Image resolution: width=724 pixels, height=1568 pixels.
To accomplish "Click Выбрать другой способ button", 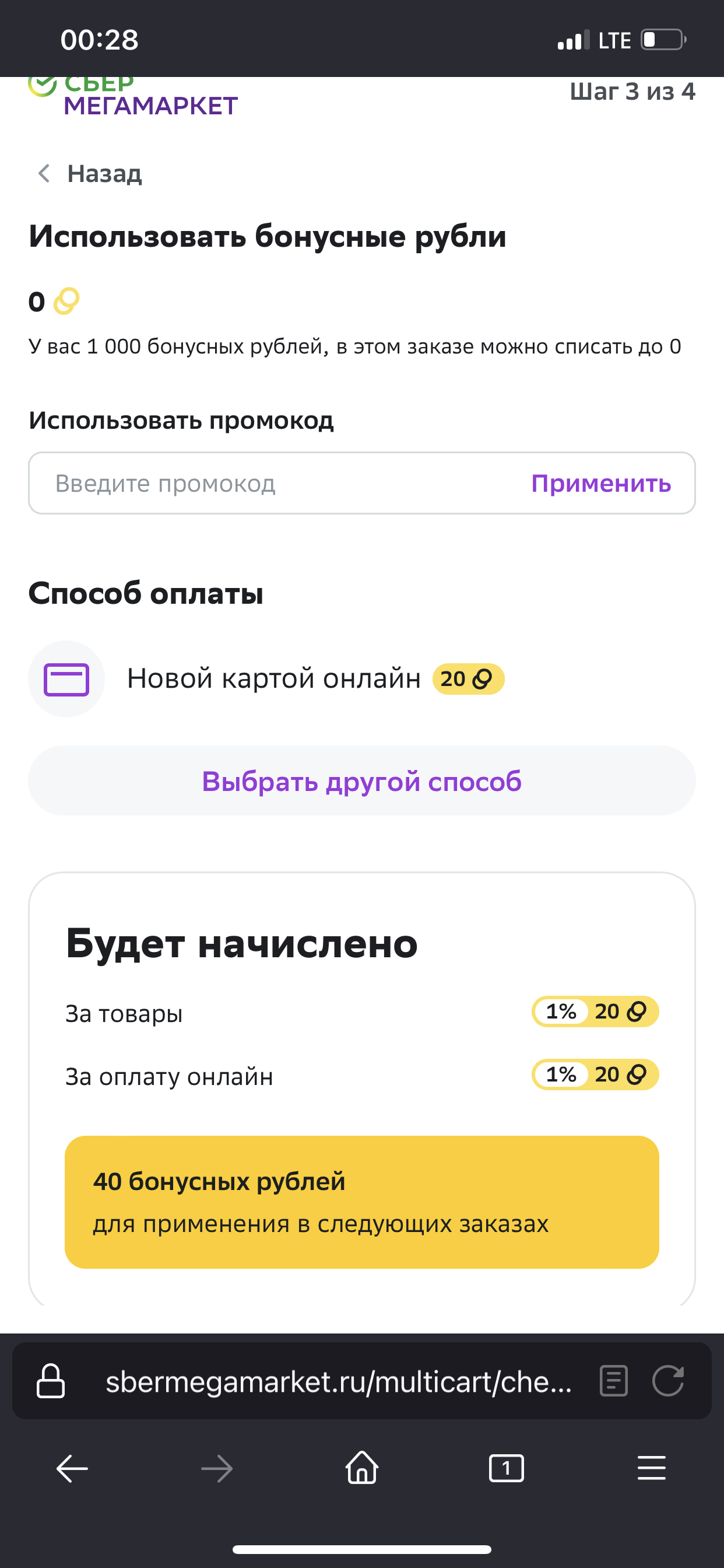I will [362, 781].
